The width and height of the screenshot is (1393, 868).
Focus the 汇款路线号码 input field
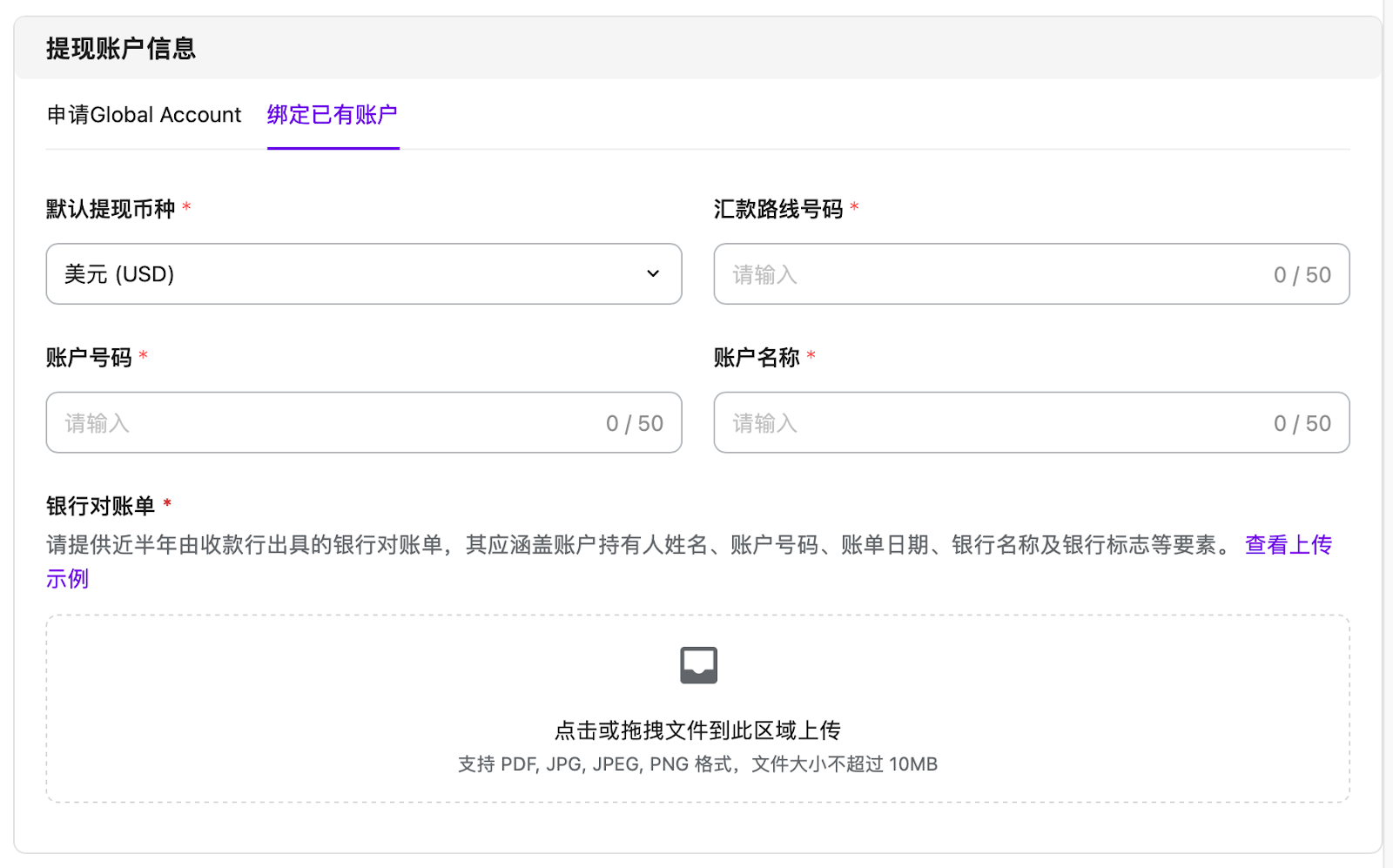tap(993, 274)
